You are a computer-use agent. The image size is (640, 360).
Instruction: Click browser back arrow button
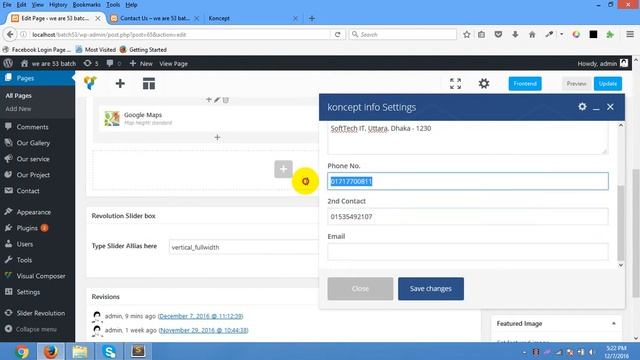tap(10, 34)
